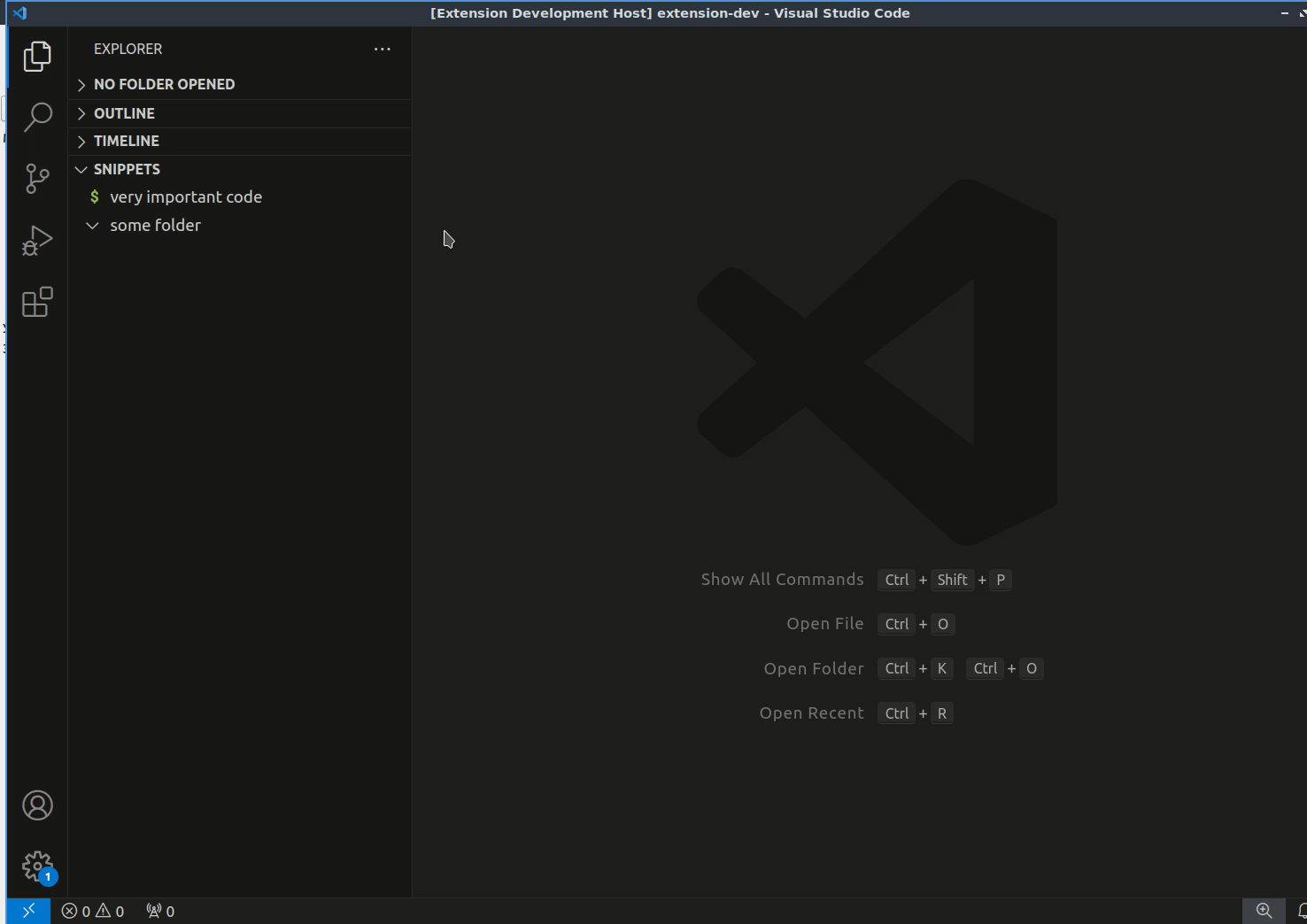
Task: Click the ports forwarded status indicator
Action: click(x=160, y=911)
